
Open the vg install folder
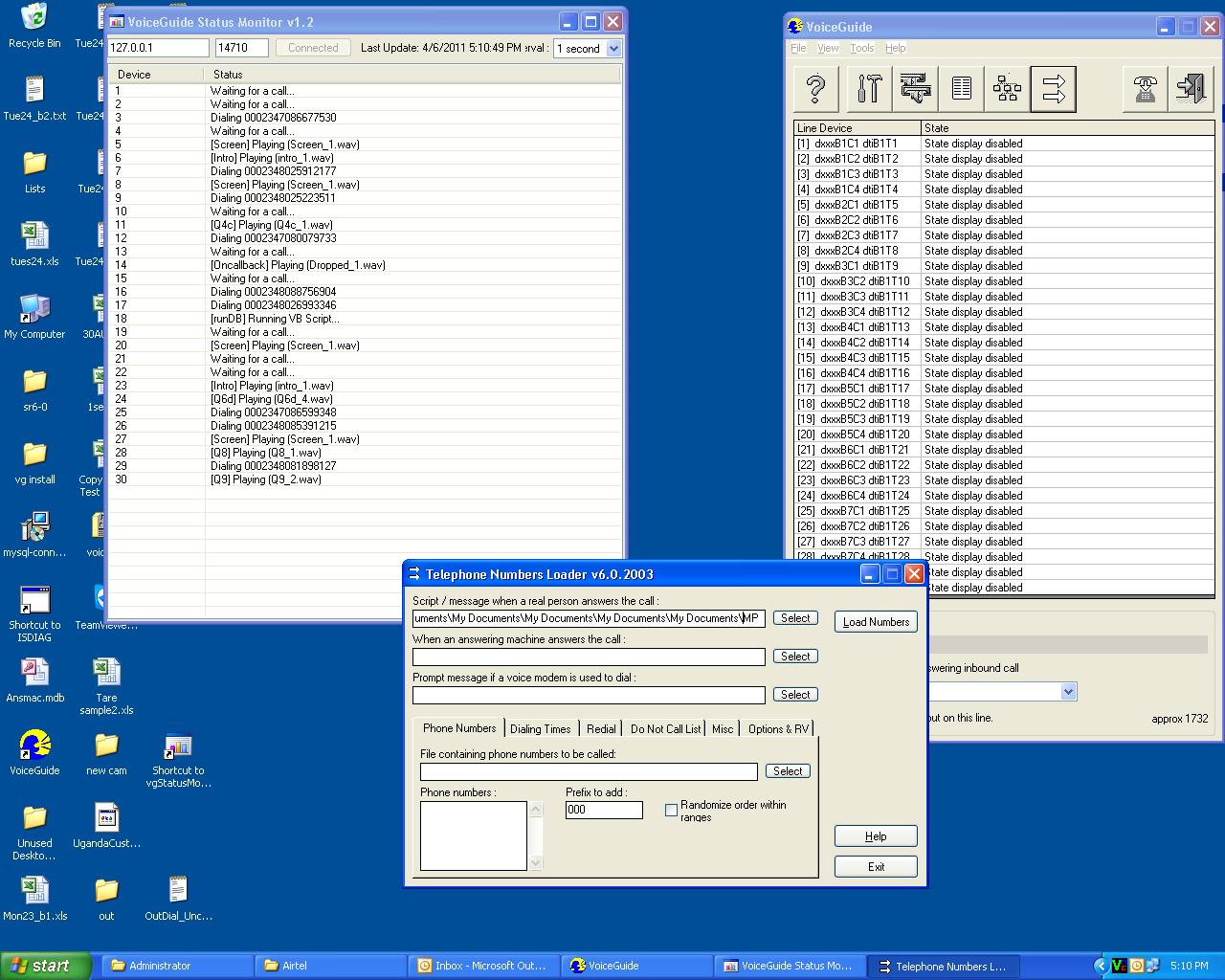pyautogui.click(x=34, y=462)
